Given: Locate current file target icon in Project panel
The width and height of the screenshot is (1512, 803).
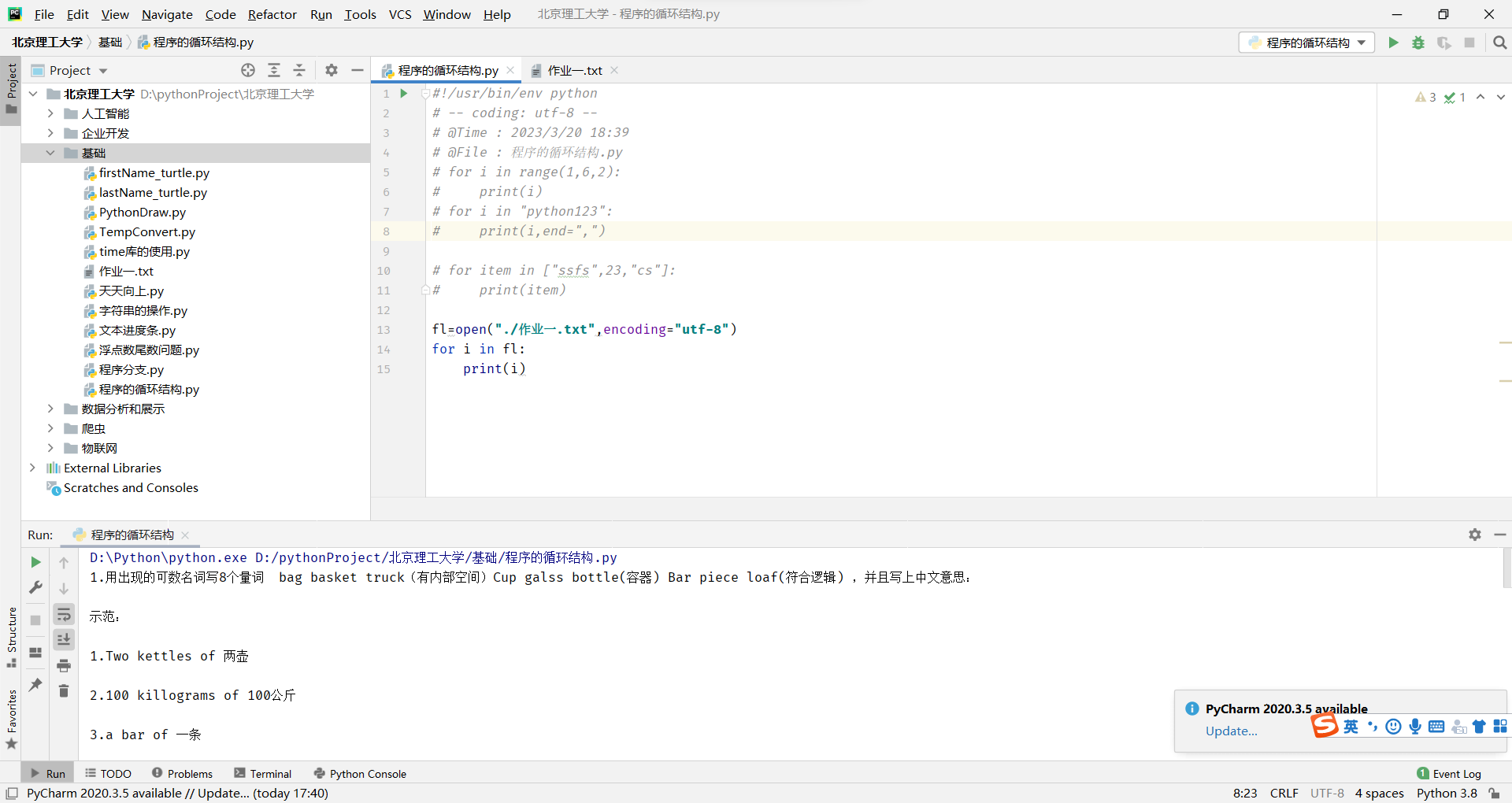Looking at the screenshot, I should tap(248, 70).
